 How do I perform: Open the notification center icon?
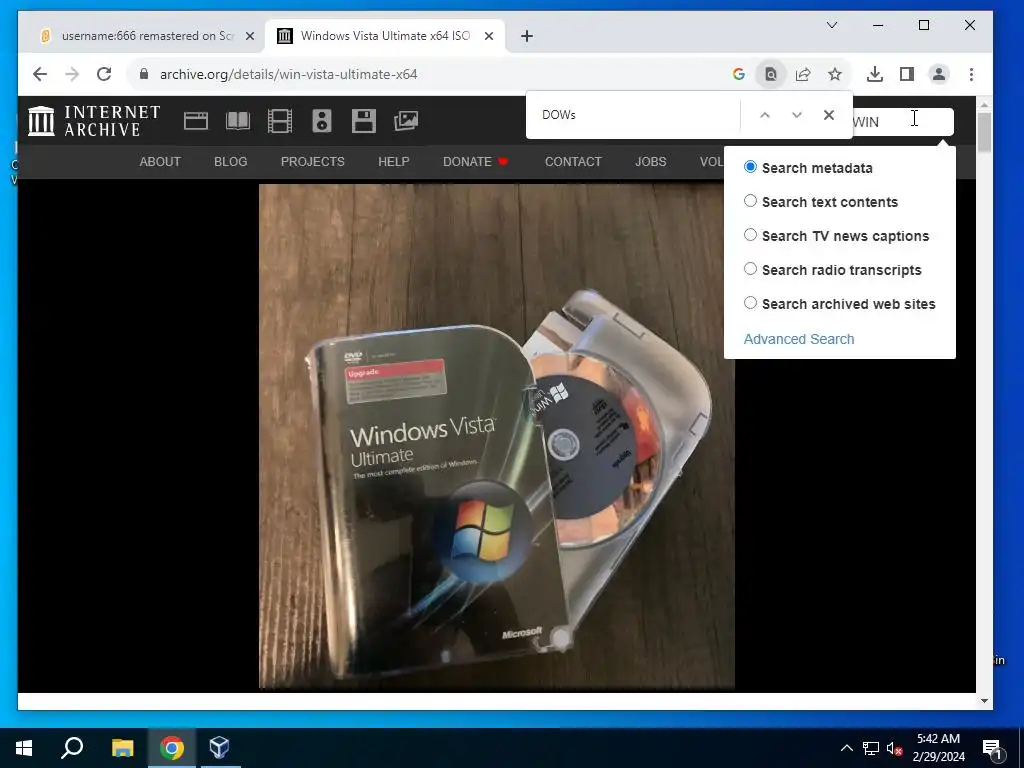[992, 748]
